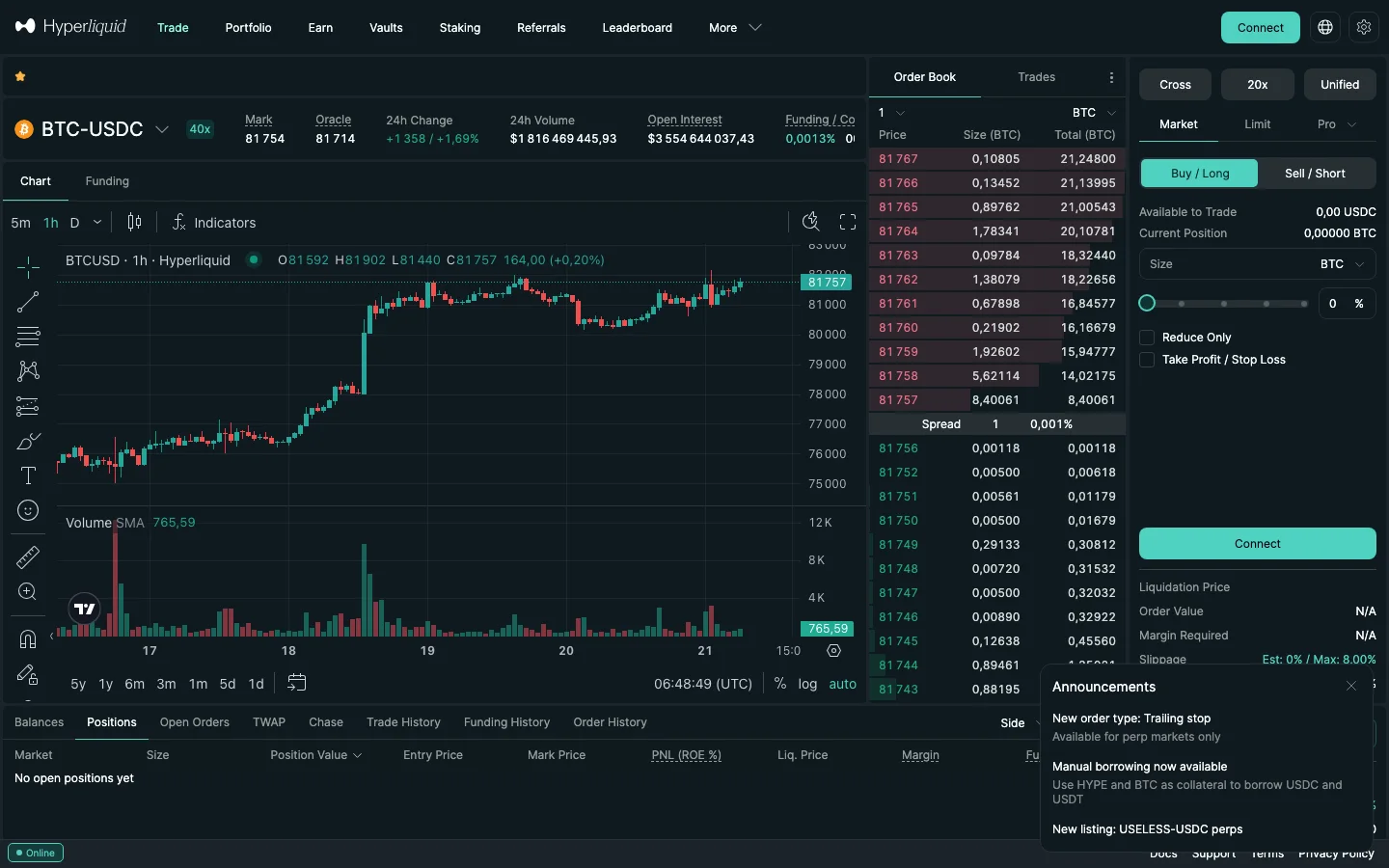Select the pattern drawing tool

(x=28, y=371)
